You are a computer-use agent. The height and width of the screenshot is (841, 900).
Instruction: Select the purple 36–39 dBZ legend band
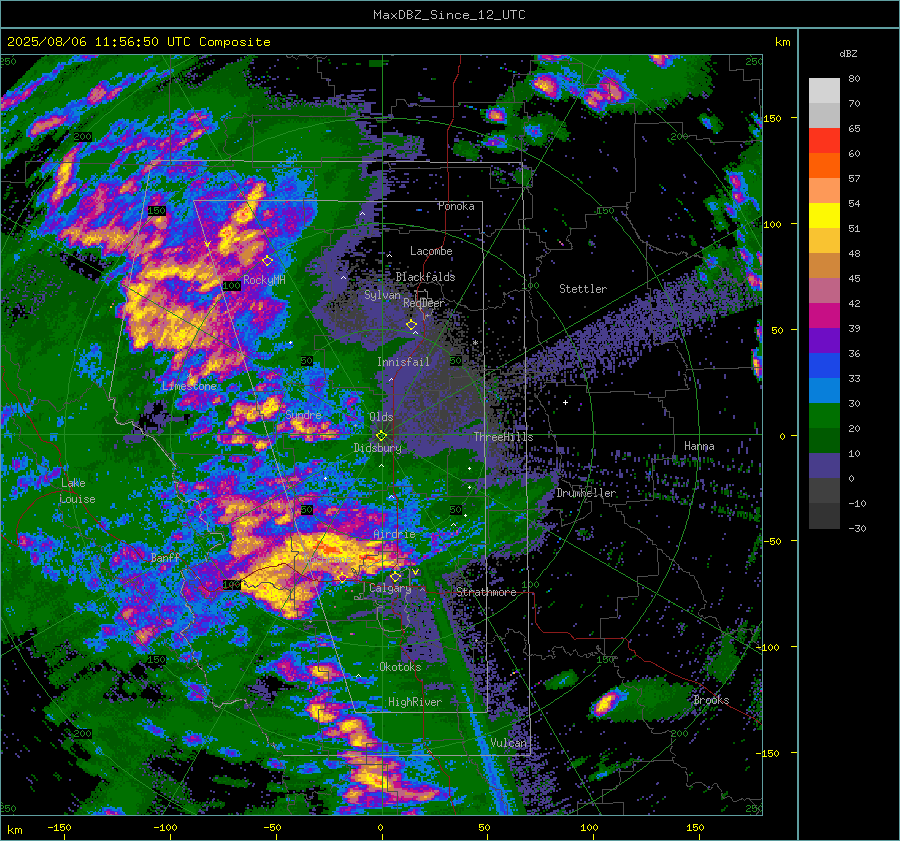point(824,341)
